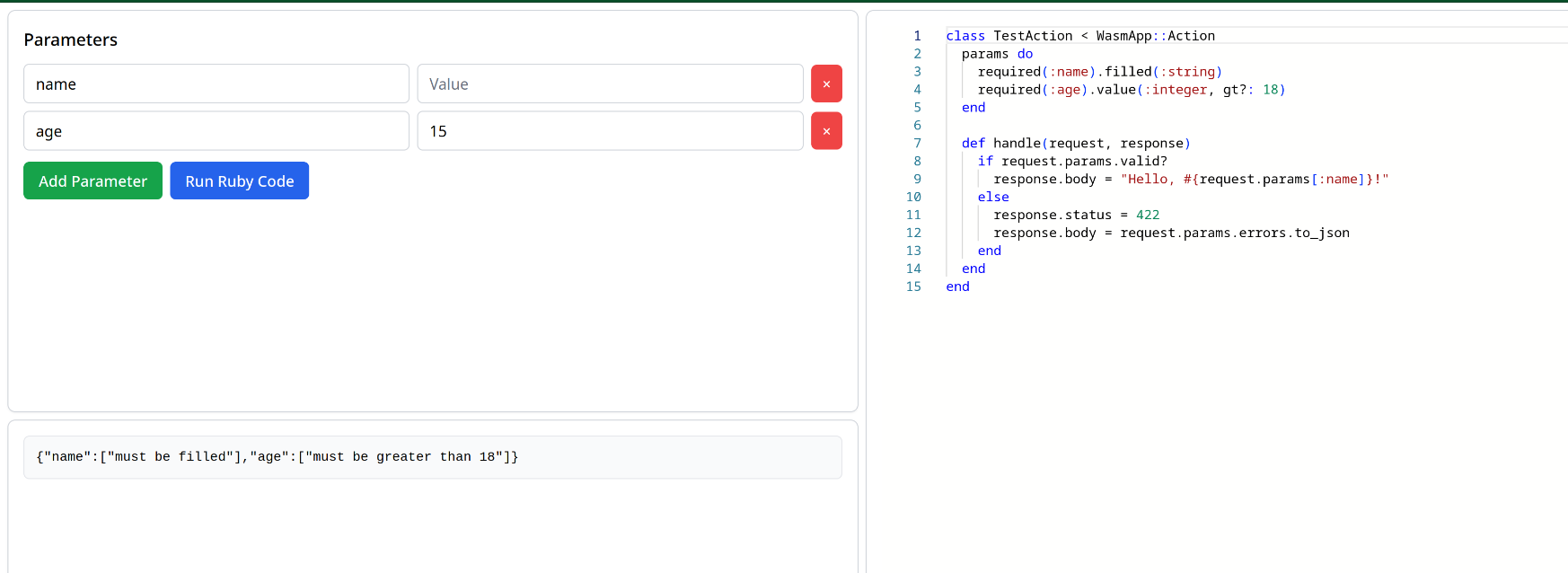1568x573 pixels.
Task: Click the errors.to_json code line
Action: coord(1172,234)
